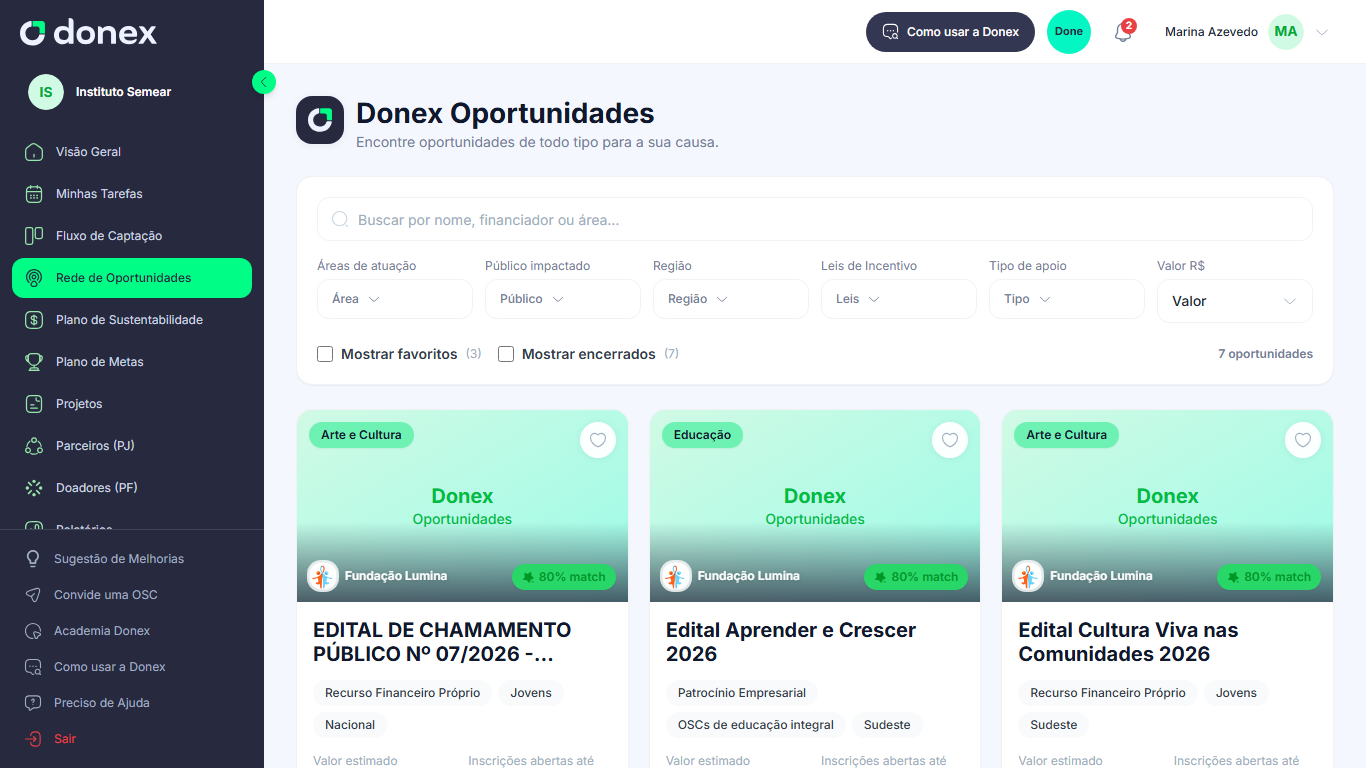Enable the Mostrar encerrados checkbox
1366x768 pixels.
coord(506,354)
